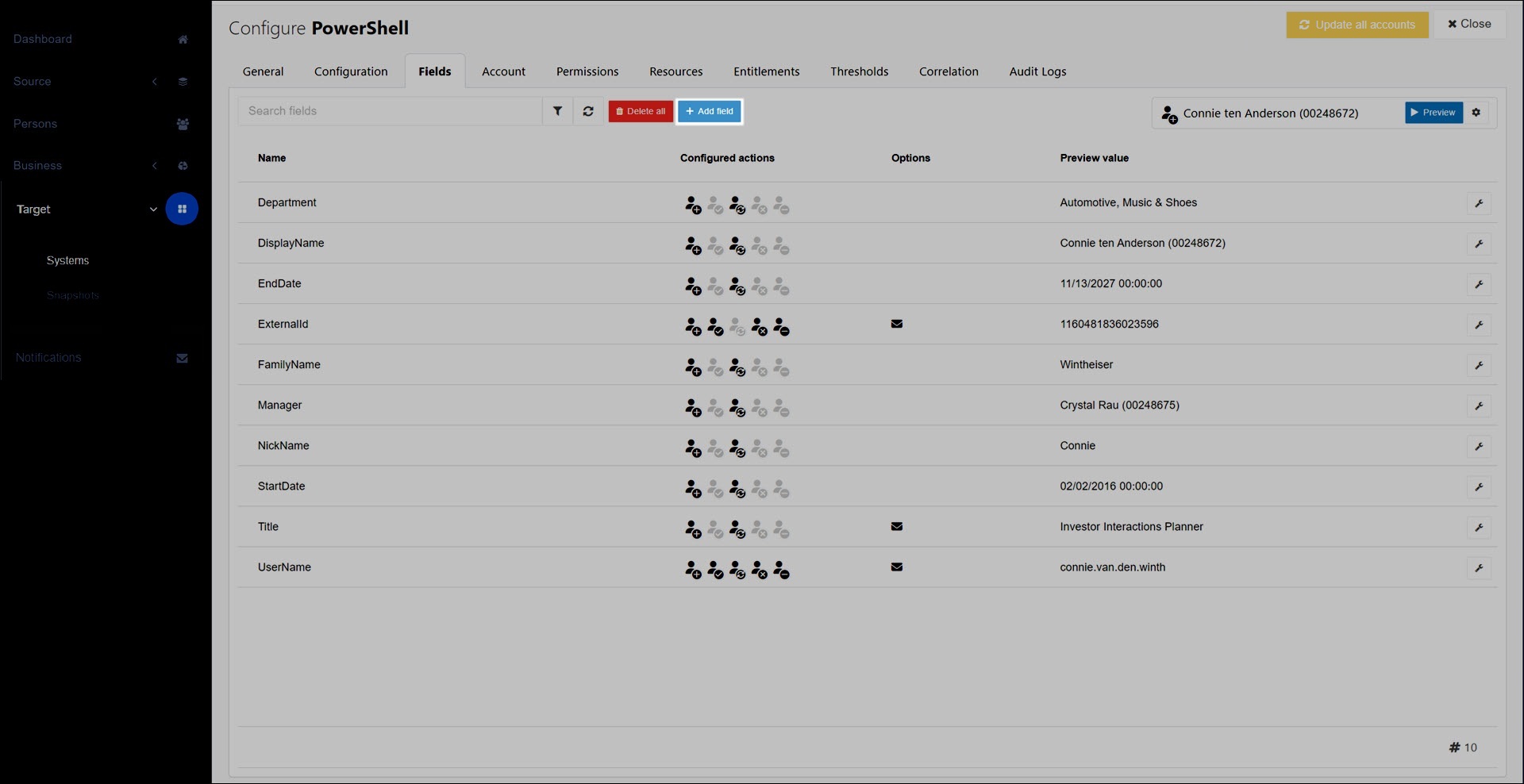Collapse the Target menu chevron
The width and height of the screenshot is (1524, 784).
click(153, 209)
